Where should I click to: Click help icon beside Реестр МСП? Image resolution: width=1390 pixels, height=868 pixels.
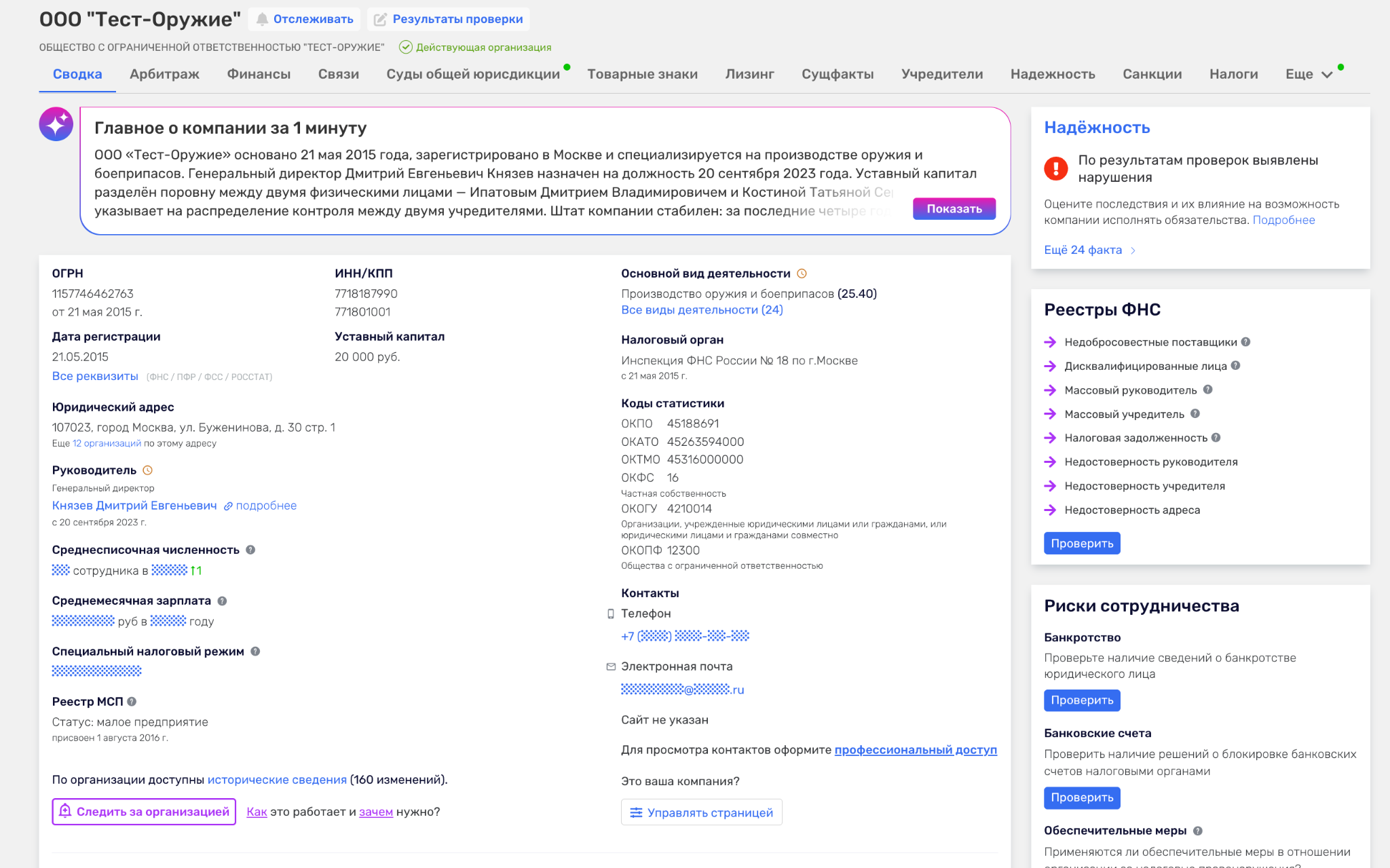tap(132, 701)
